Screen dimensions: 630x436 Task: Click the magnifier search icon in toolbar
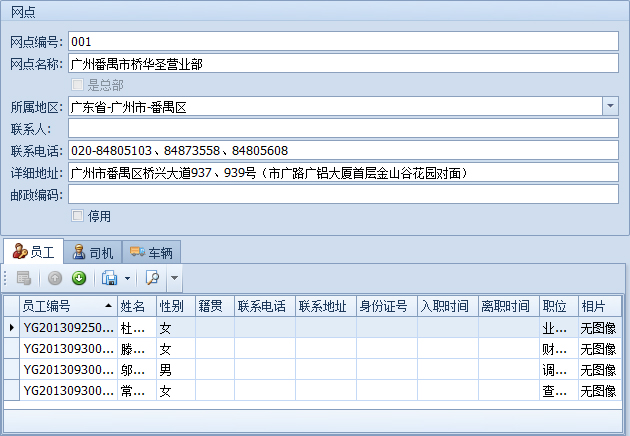click(153, 278)
